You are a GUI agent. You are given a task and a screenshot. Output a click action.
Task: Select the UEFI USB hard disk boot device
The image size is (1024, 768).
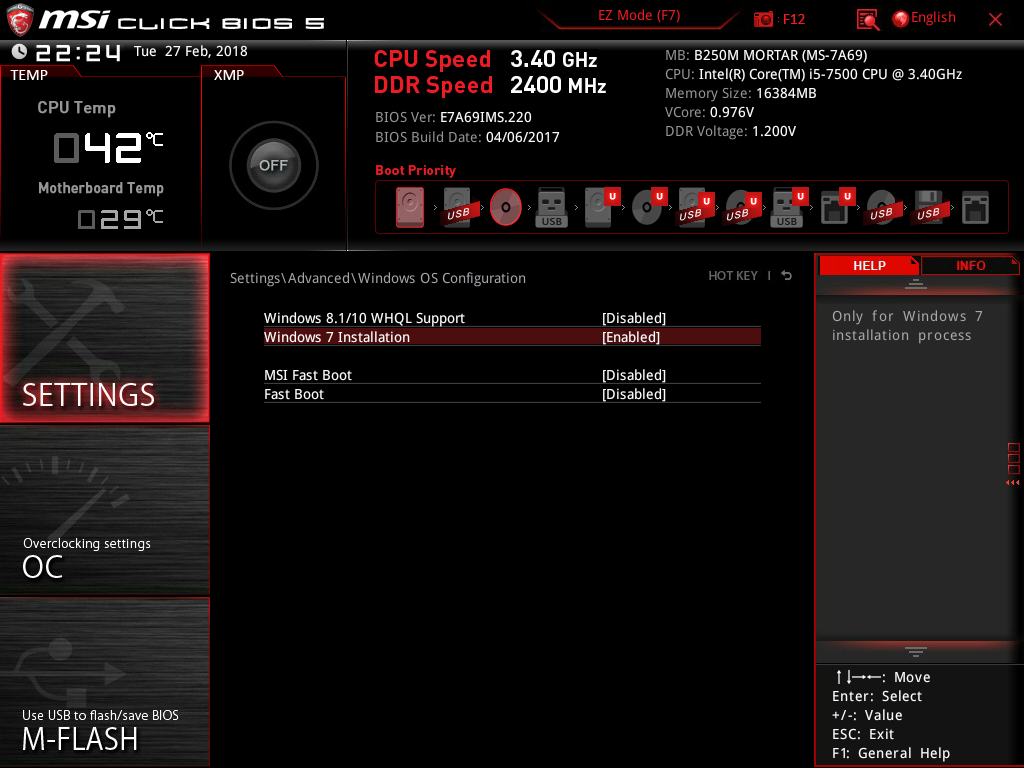(x=695, y=208)
